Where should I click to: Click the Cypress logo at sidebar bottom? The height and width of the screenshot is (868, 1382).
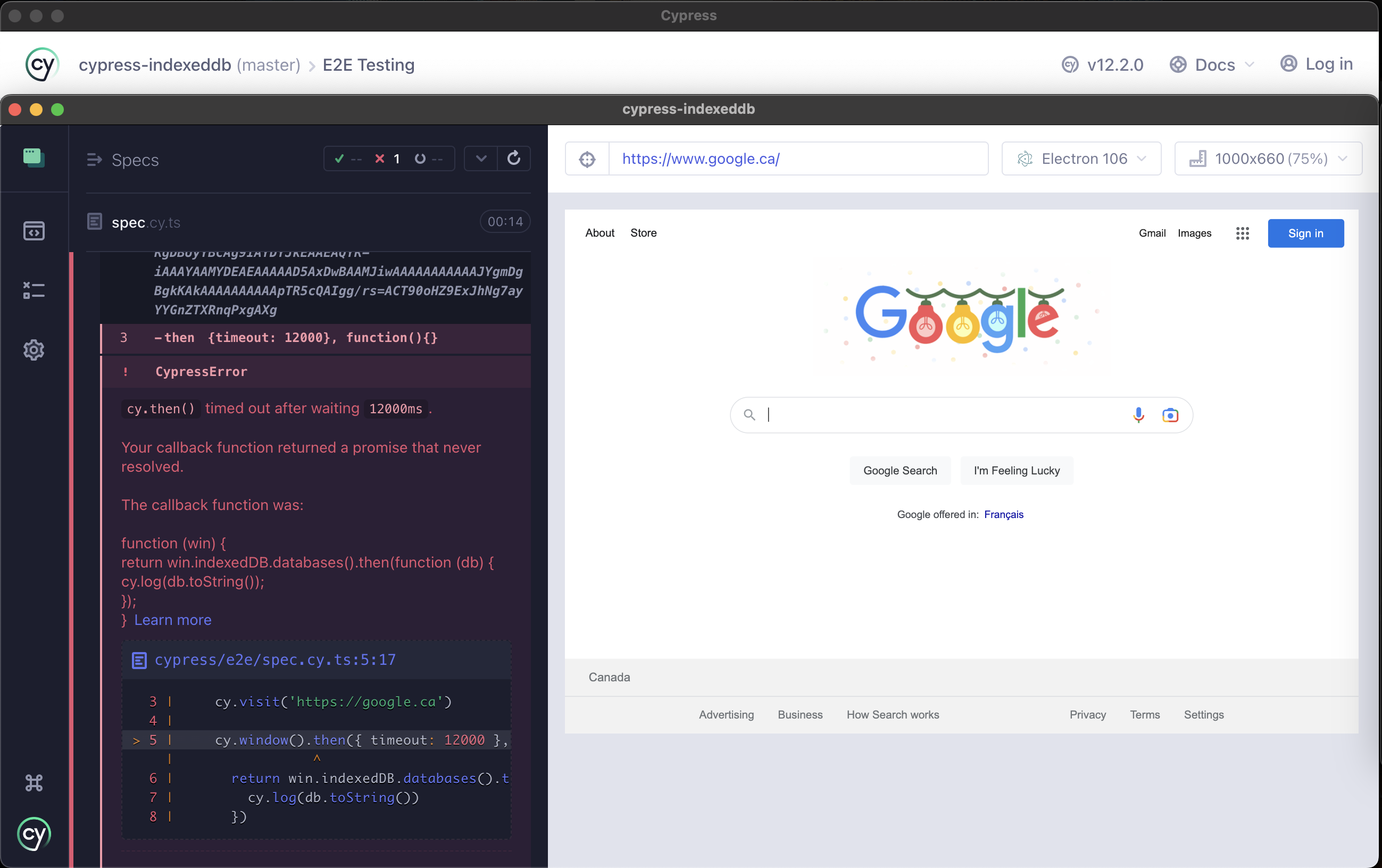tap(34, 834)
